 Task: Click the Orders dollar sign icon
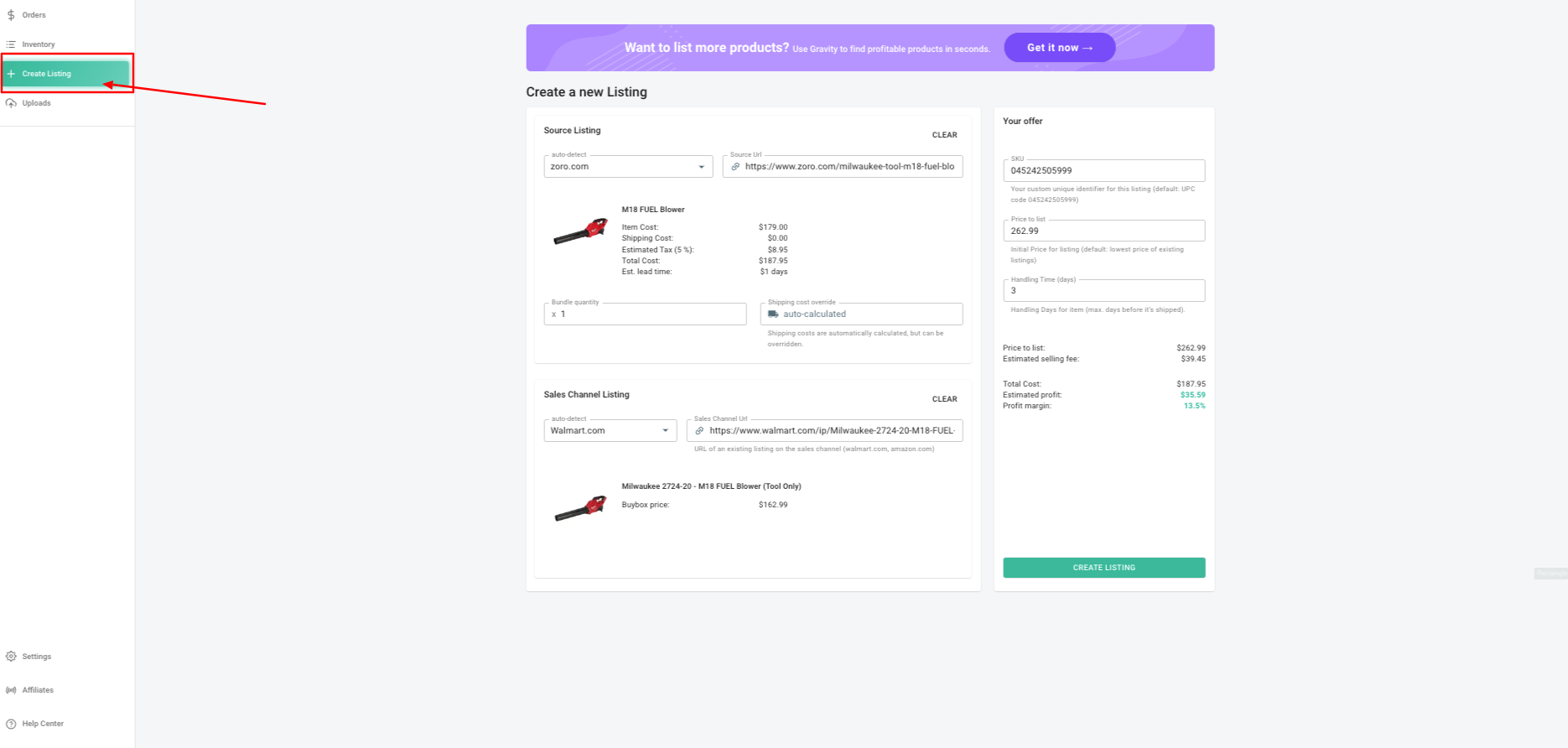(x=11, y=15)
